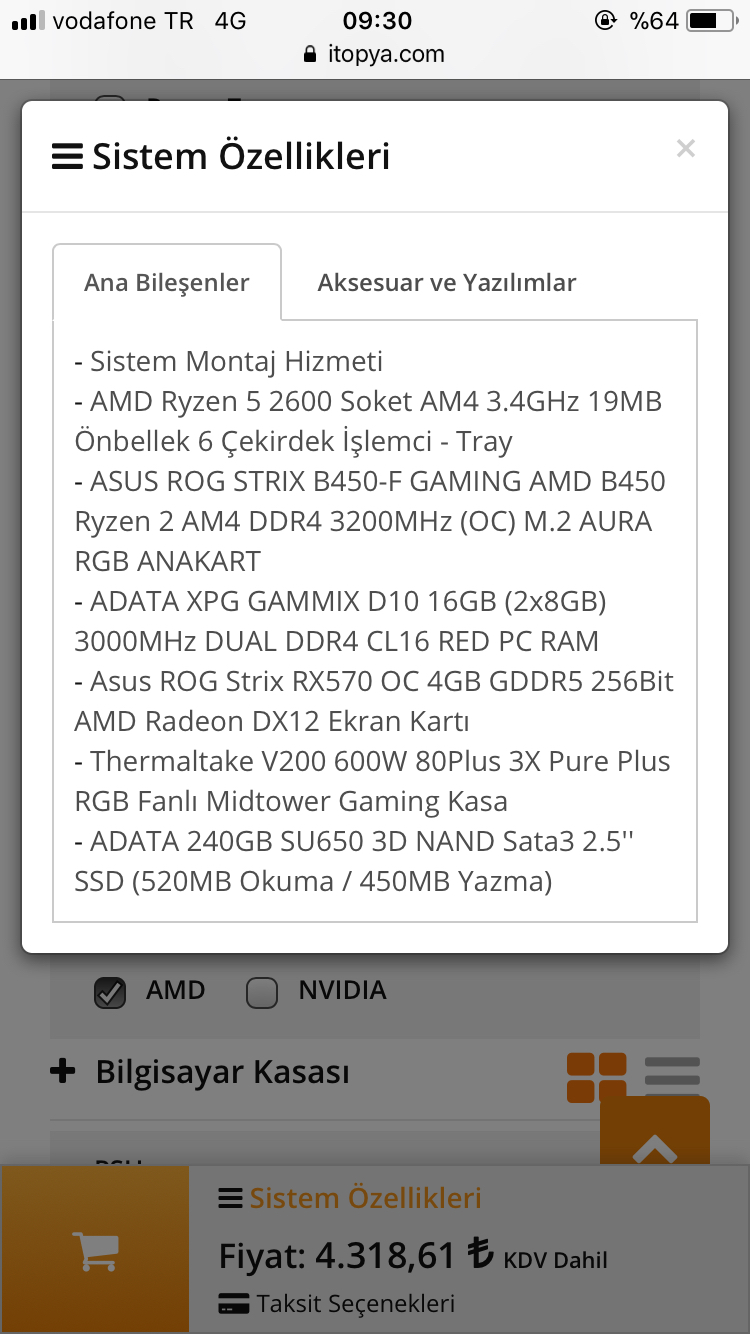Check the NVIDIA checkbox

(x=262, y=992)
